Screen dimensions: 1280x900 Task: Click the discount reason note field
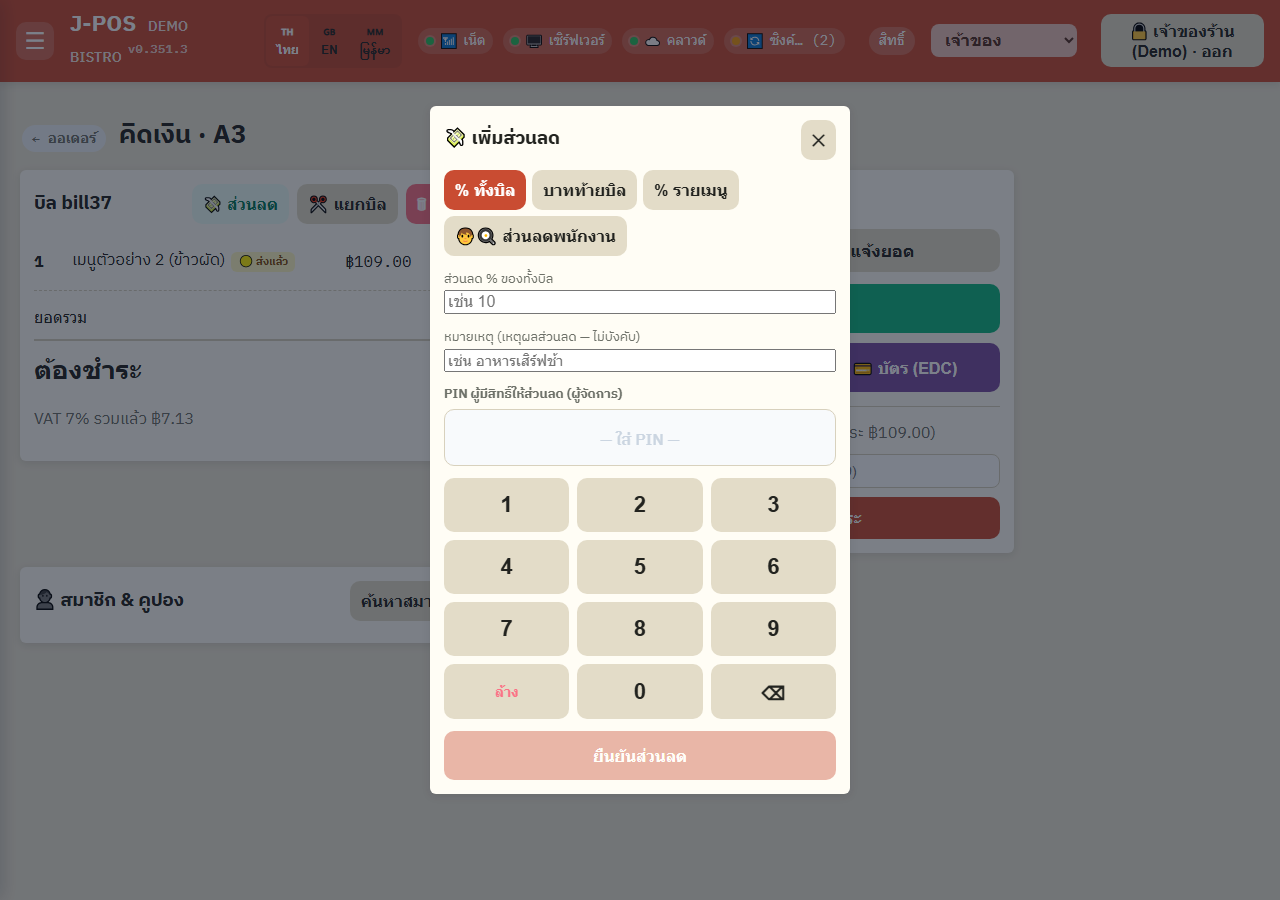pyautogui.click(x=640, y=360)
